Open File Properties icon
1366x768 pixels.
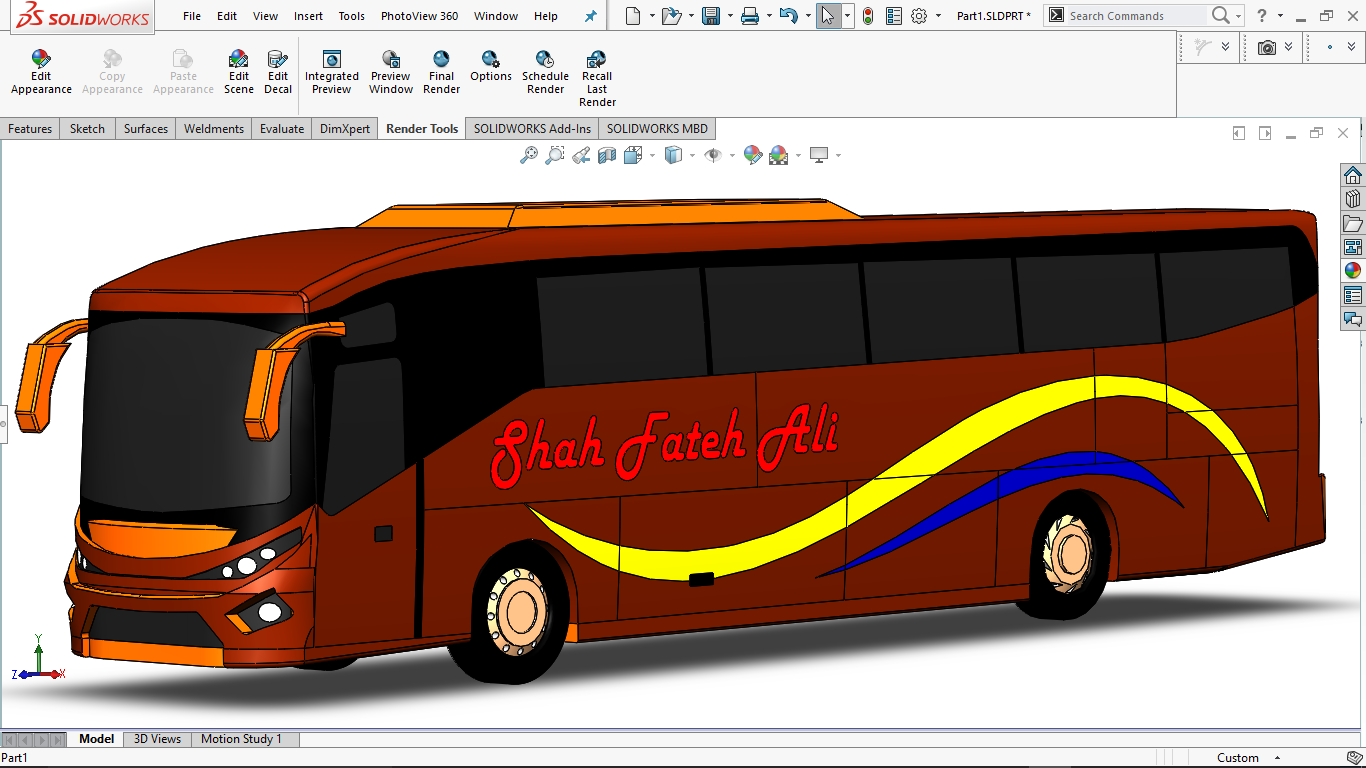pyautogui.click(x=893, y=16)
